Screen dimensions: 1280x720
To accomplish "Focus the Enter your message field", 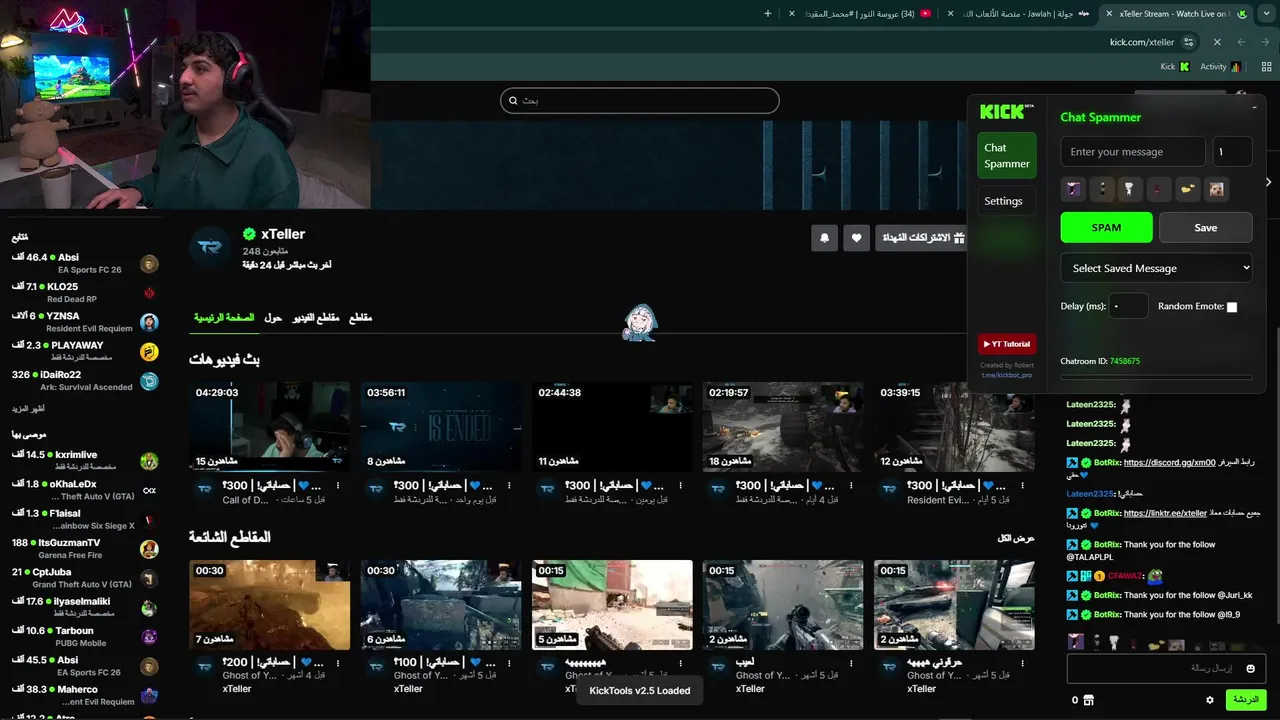I will [x=1133, y=152].
